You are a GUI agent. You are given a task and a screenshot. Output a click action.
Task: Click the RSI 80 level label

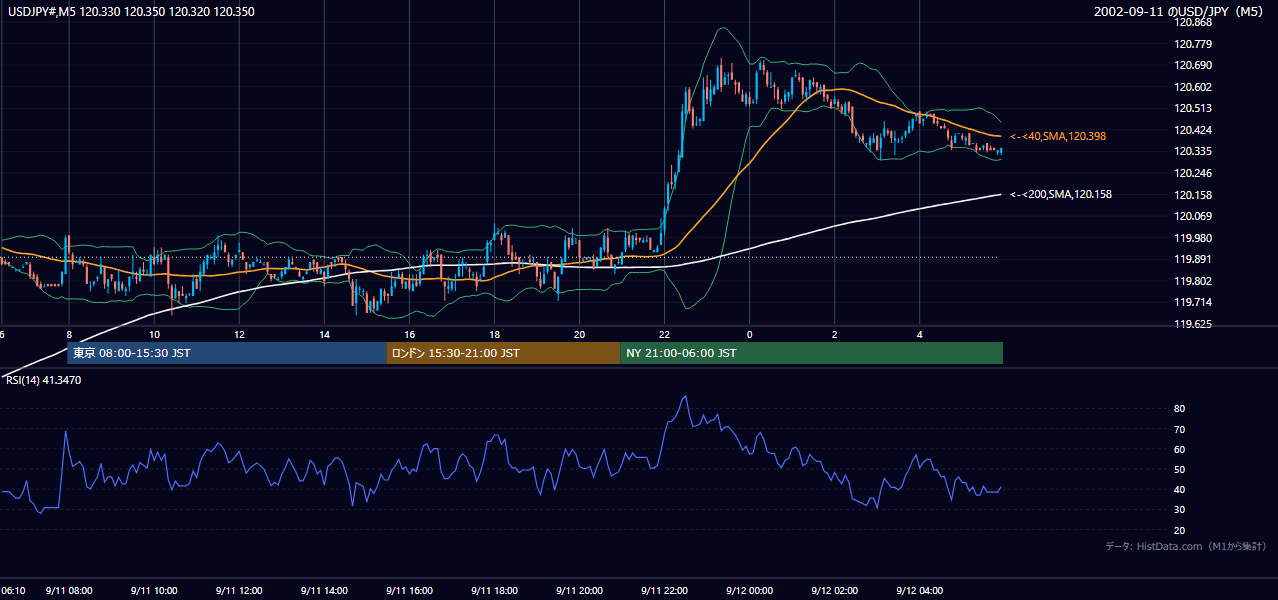[x=1179, y=409]
